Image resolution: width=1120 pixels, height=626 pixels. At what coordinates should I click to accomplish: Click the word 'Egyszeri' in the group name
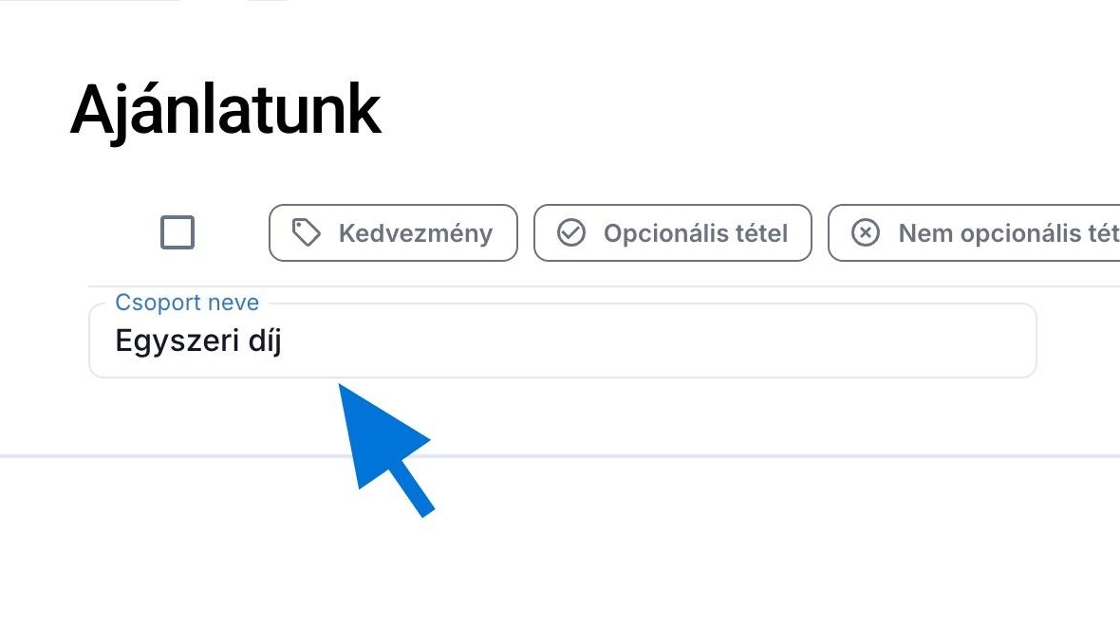click(172, 342)
